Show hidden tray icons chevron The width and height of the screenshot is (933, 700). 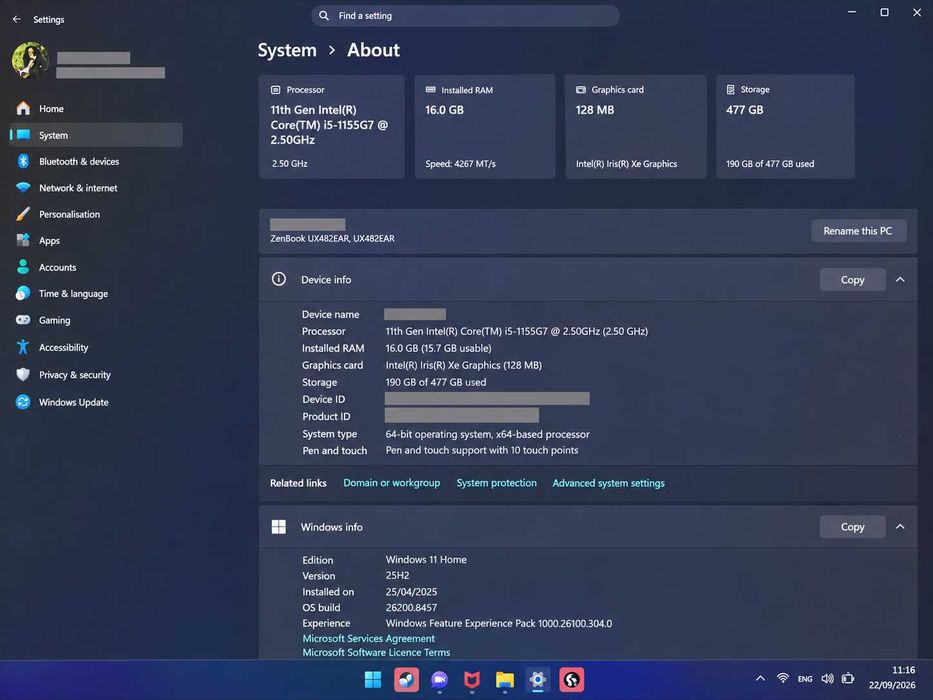tap(760, 679)
